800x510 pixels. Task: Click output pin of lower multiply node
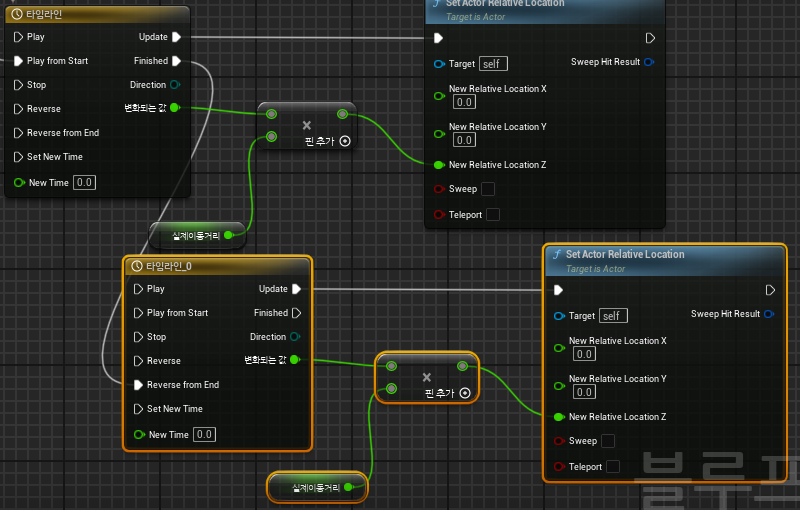[x=462, y=366]
